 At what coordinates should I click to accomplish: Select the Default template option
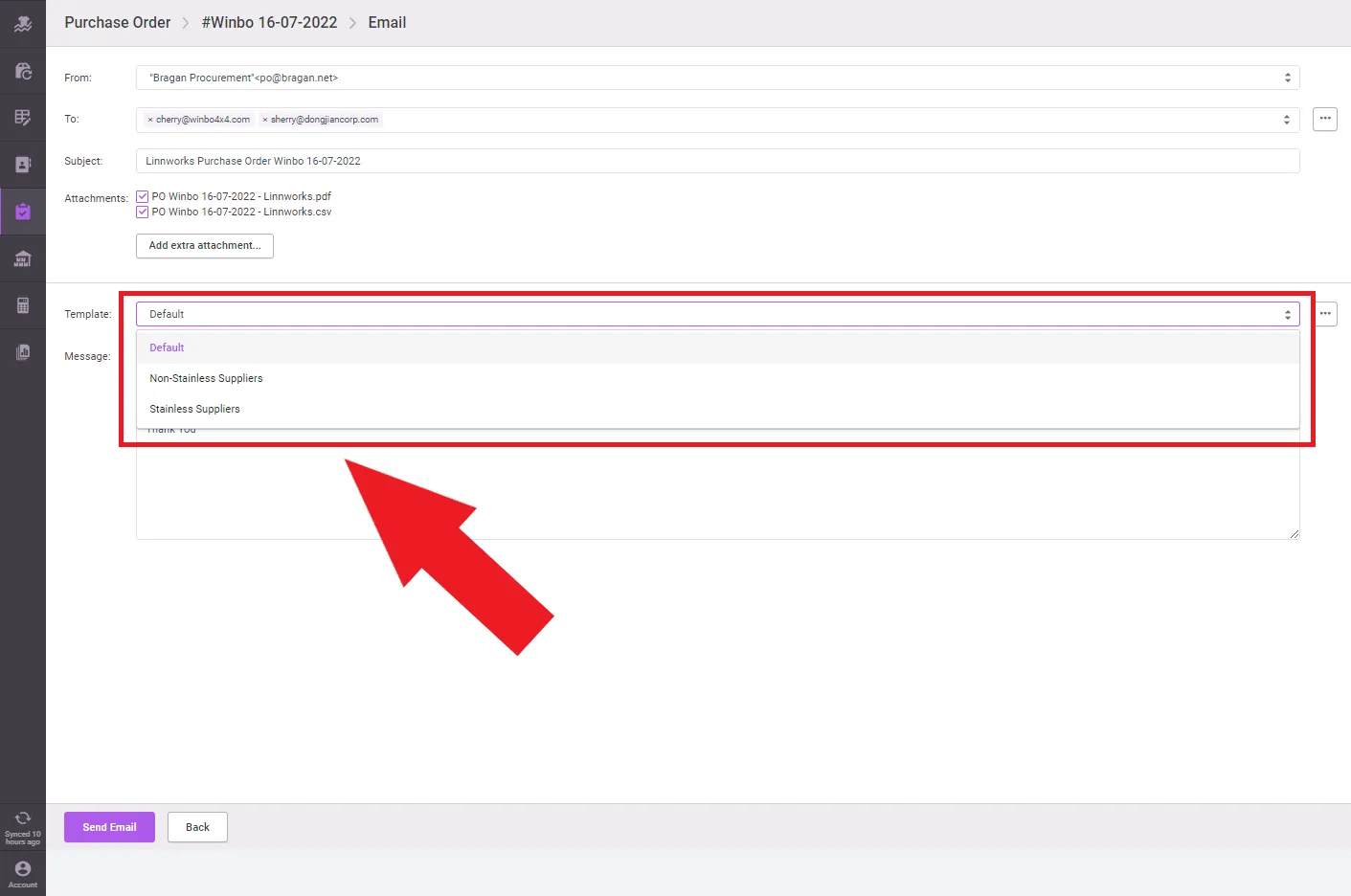coord(717,347)
